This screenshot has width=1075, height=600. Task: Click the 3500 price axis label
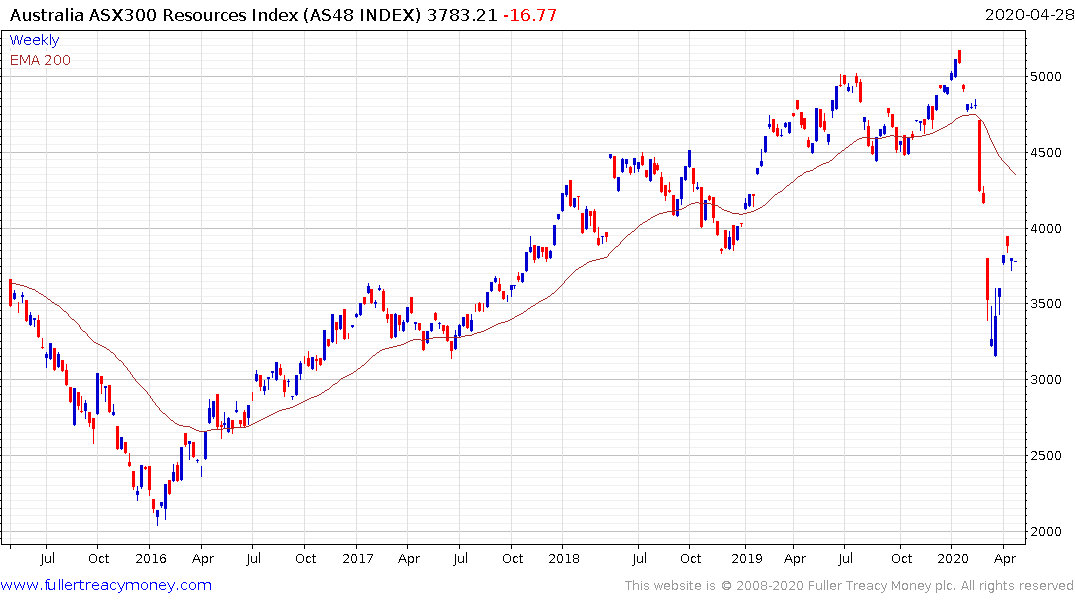[1046, 304]
